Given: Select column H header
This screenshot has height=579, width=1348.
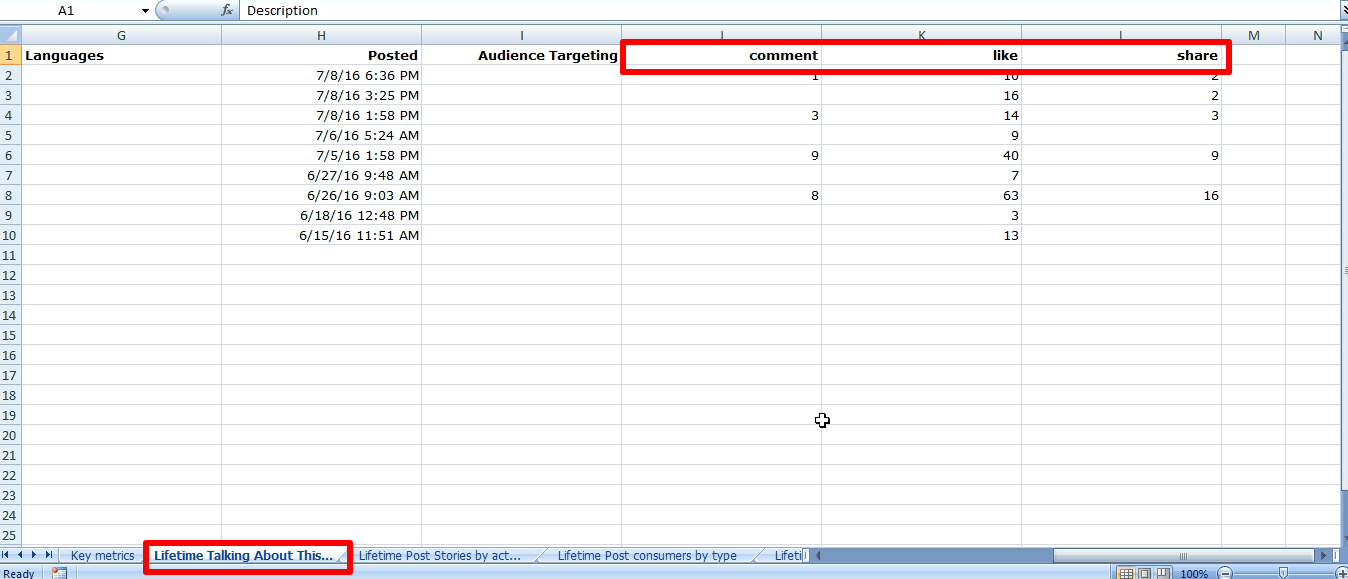Looking at the screenshot, I should coord(321,36).
